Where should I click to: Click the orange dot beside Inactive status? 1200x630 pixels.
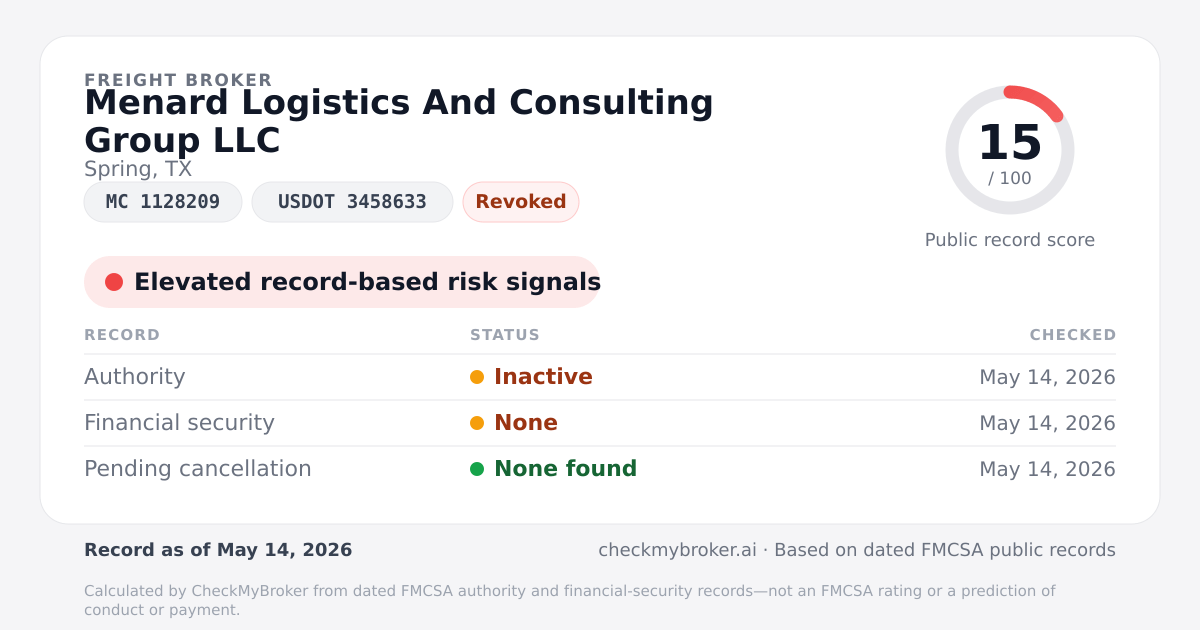[x=477, y=377]
